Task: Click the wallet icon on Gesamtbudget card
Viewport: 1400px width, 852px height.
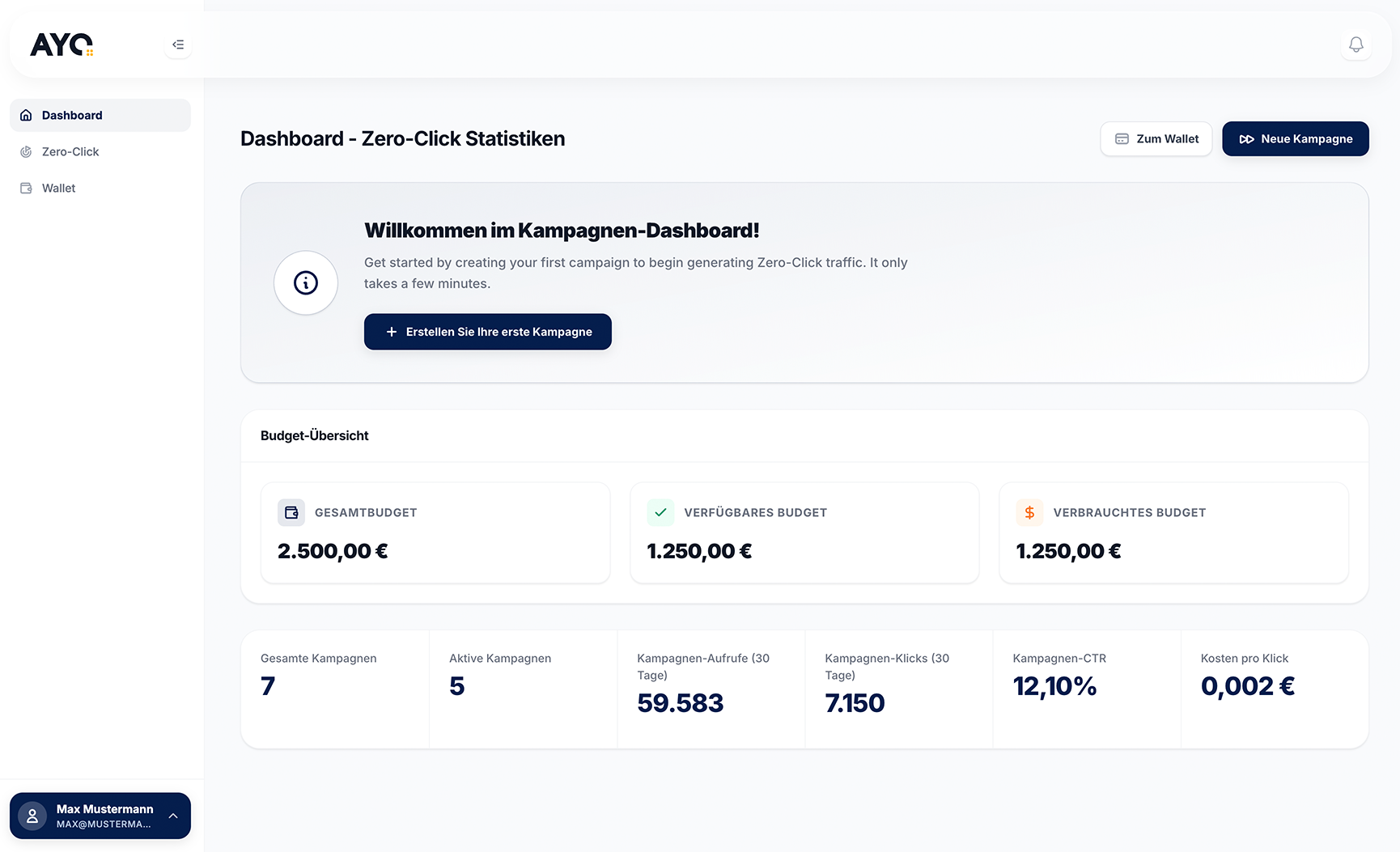Action: point(291,512)
